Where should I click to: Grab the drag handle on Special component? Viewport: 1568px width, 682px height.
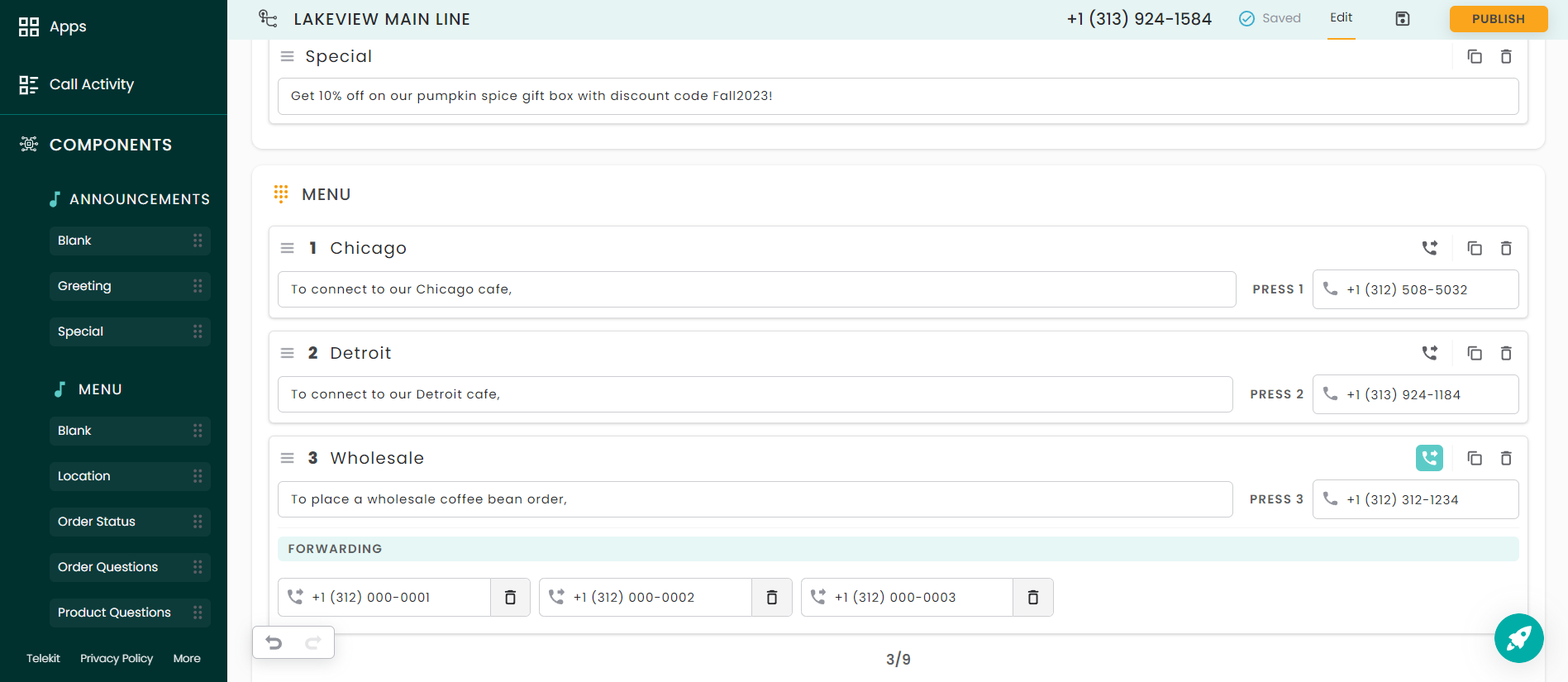point(198,331)
